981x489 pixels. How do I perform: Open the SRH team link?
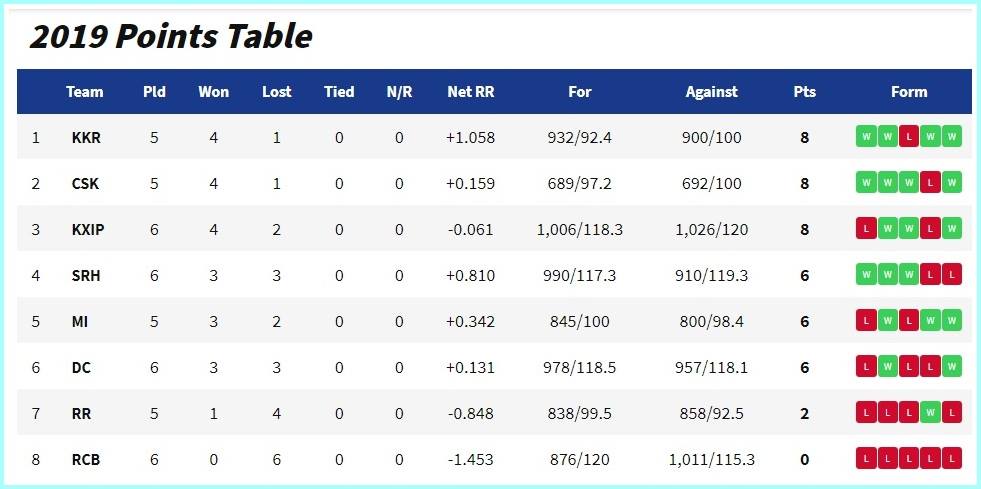[x=86, y=276]
